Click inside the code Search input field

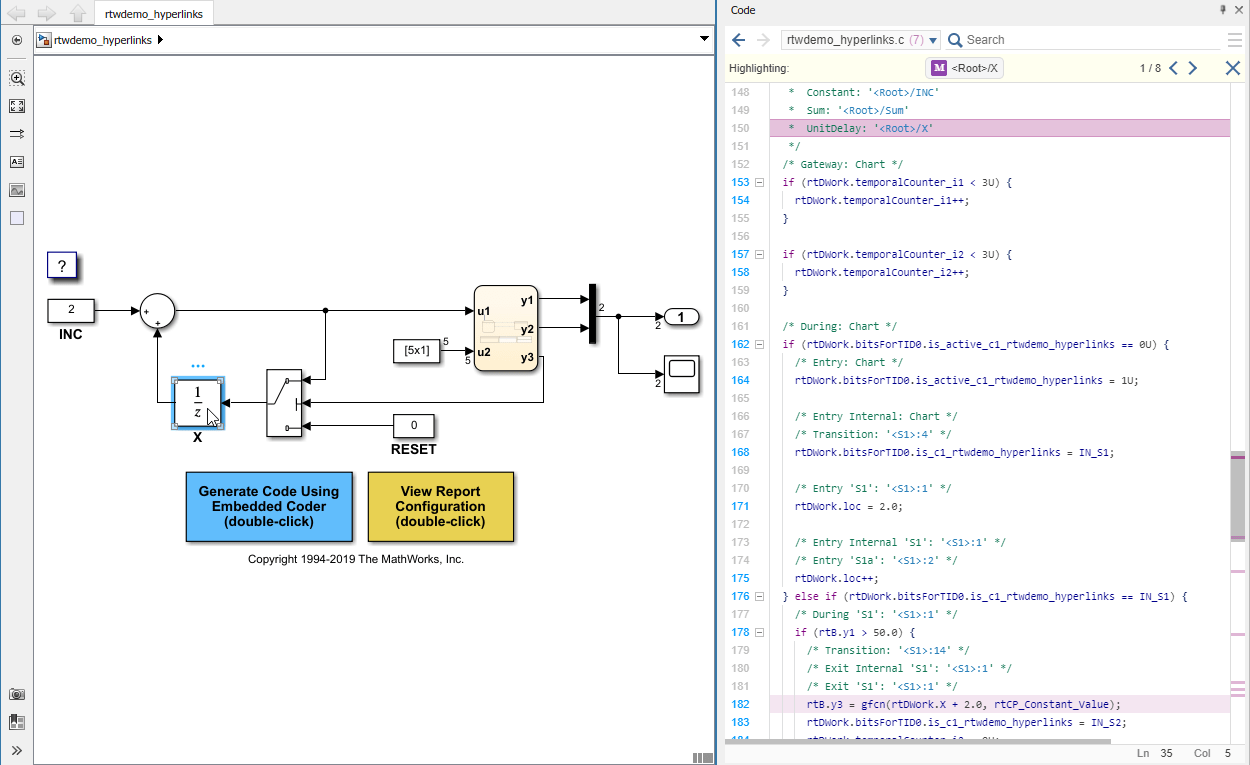tap(1050, 39)
